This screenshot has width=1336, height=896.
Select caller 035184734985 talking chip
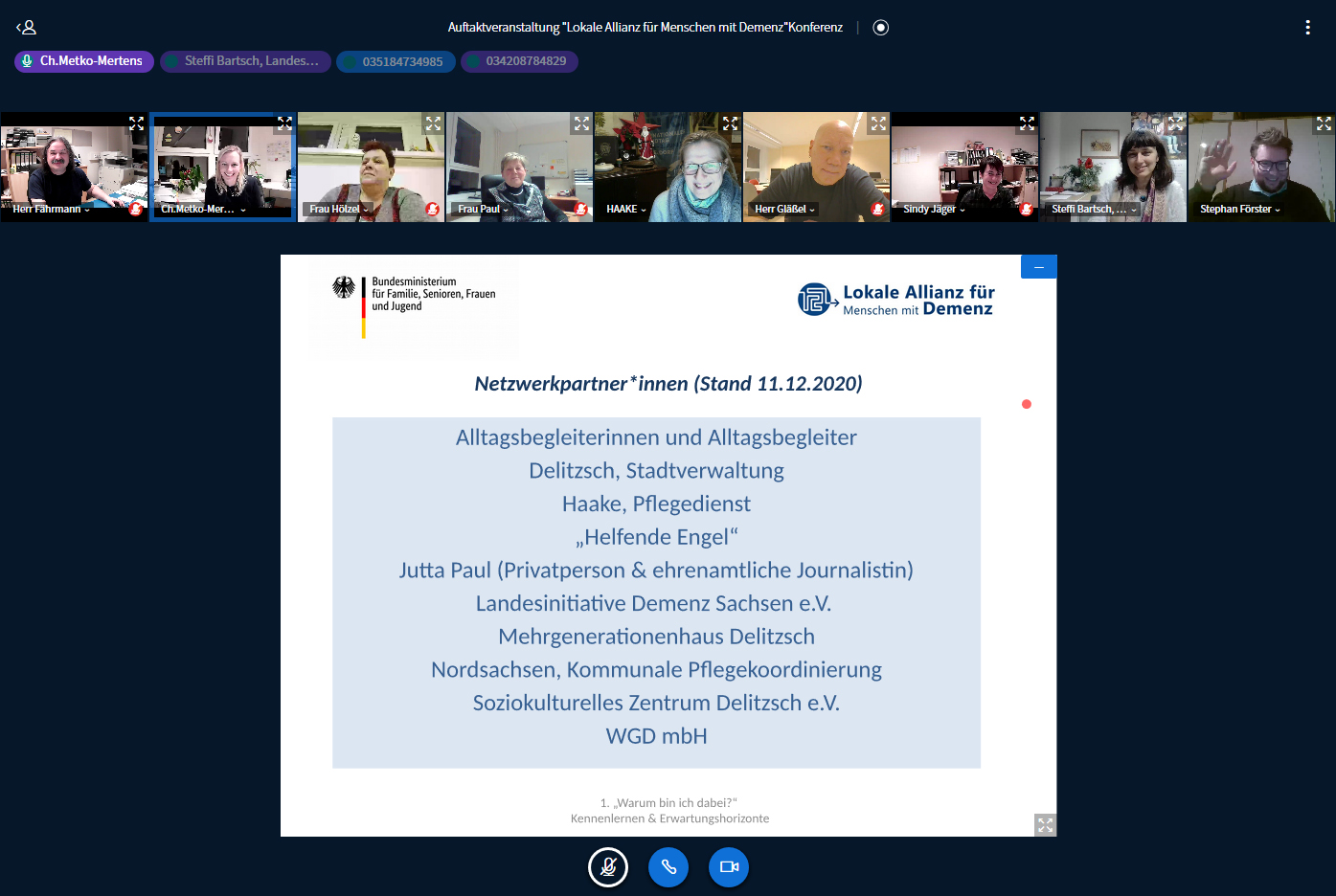click(x=396, y=61)
